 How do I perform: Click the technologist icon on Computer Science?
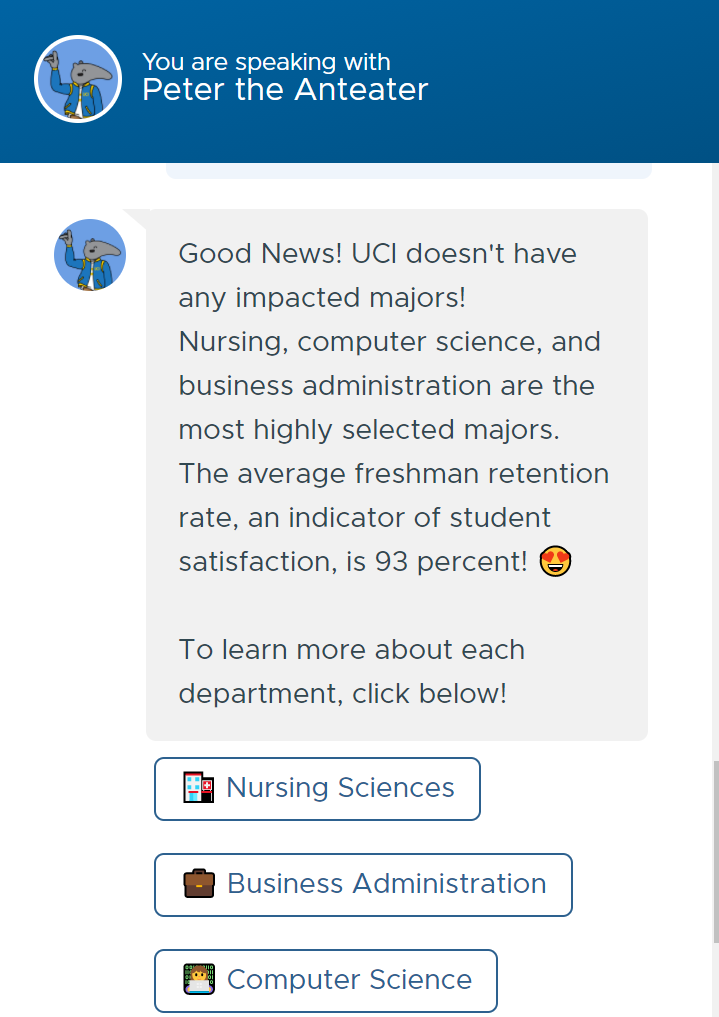pos(199,979)
